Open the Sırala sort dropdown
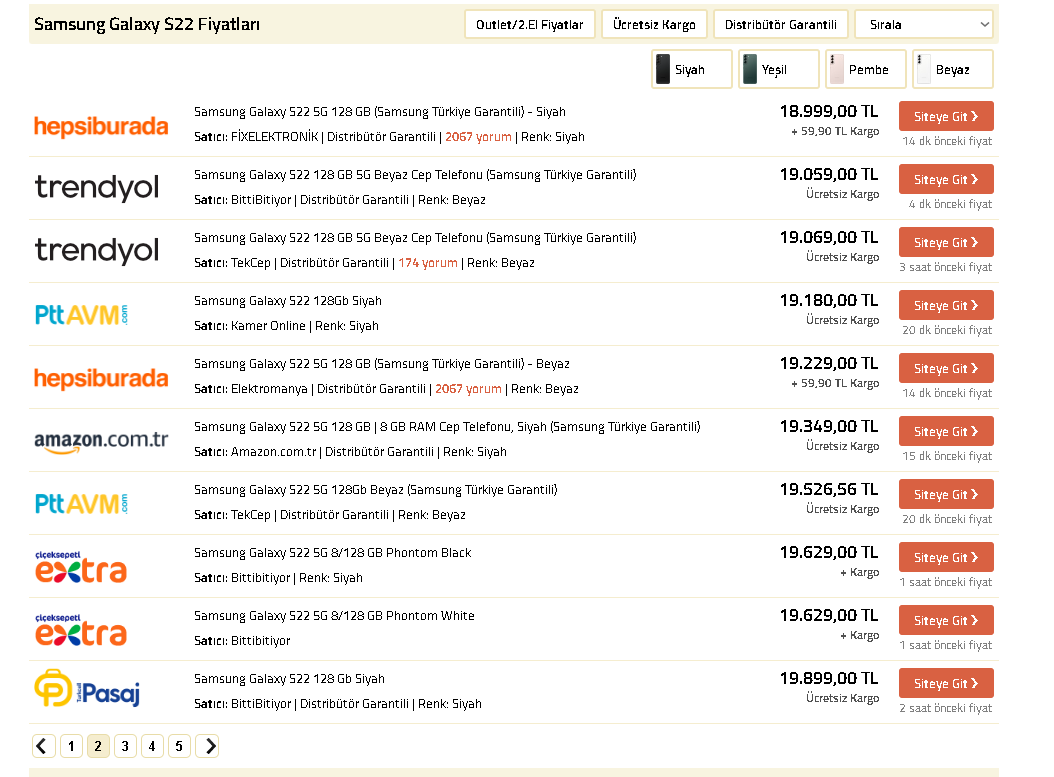Screen dimensions: 1054x777 tap(924, 25)
